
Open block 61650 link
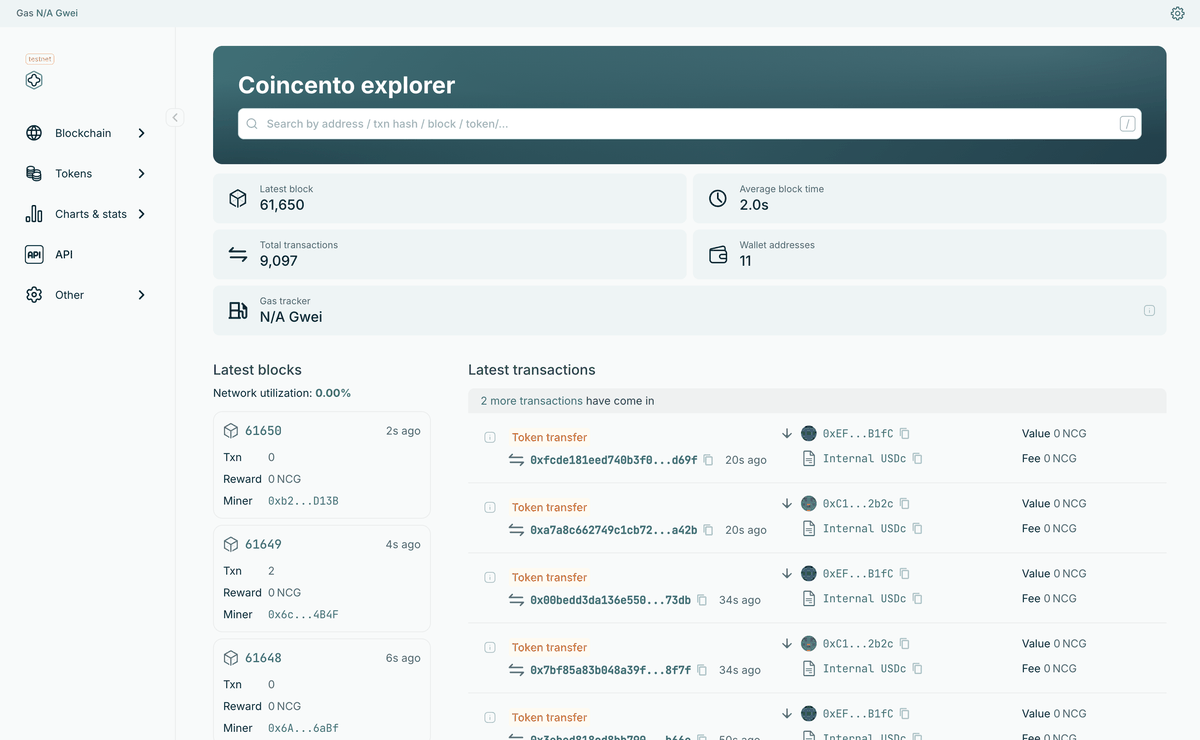(263, 431)
